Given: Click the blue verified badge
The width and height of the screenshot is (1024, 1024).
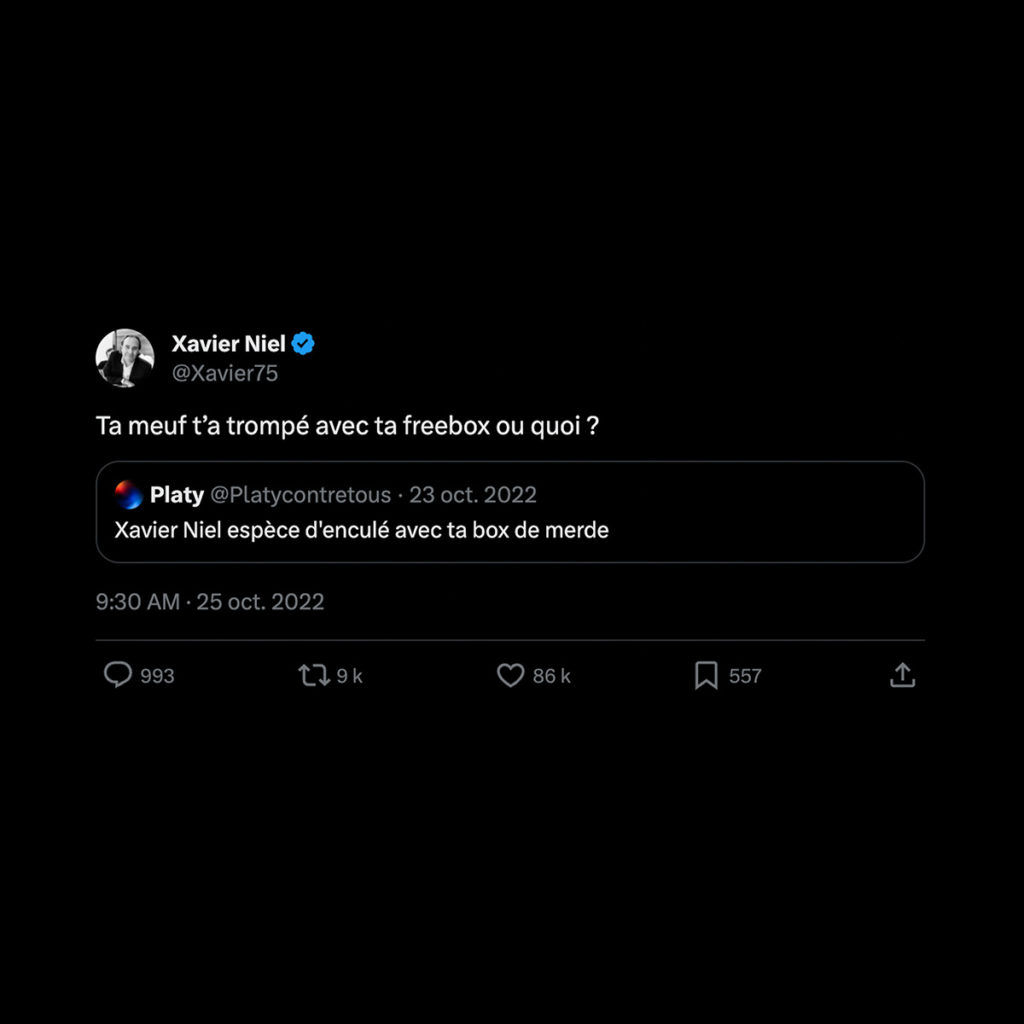Looking at the screenshot, I should click(303, 345).
